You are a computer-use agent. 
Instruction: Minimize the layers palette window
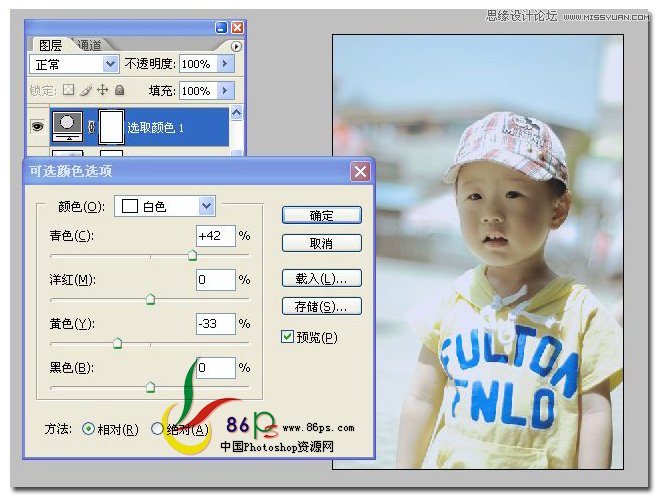pos(221,28)
